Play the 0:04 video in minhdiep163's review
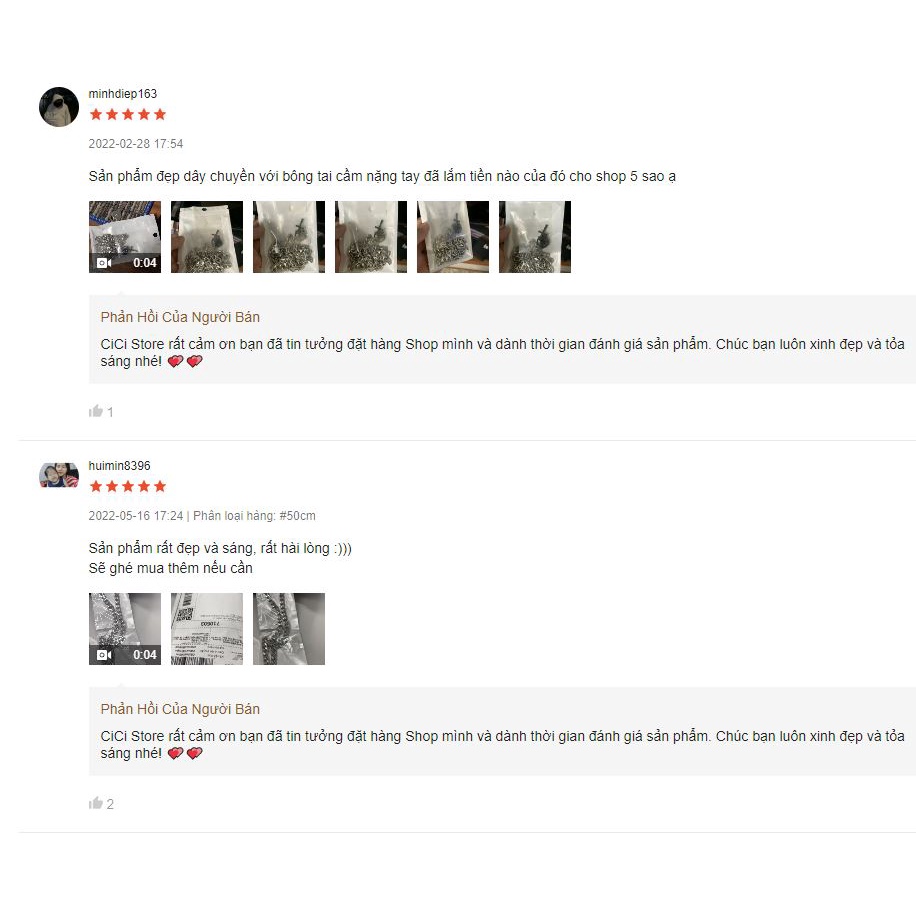Viewport: 916px width, 916px height. click(125, 237)
